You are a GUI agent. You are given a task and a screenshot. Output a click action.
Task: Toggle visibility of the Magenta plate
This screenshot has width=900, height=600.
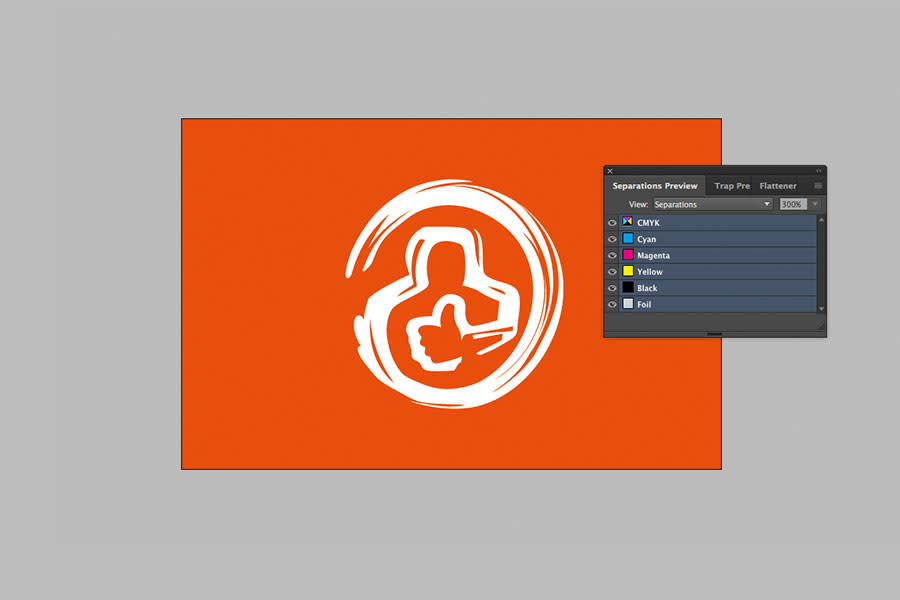pyautogui.click(x=611, y=255)
